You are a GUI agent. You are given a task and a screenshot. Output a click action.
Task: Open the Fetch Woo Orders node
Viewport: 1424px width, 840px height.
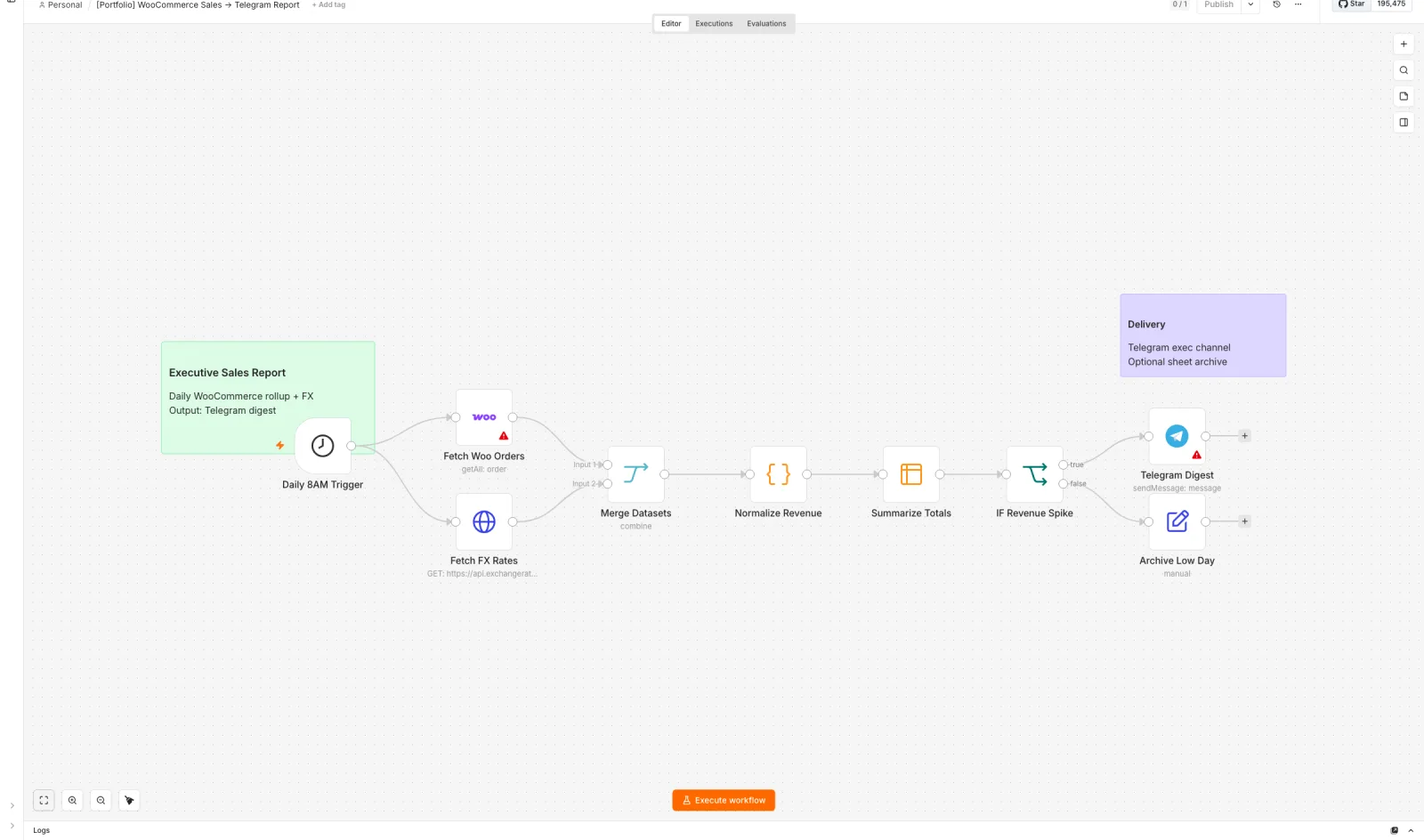(x=483, y=417)
